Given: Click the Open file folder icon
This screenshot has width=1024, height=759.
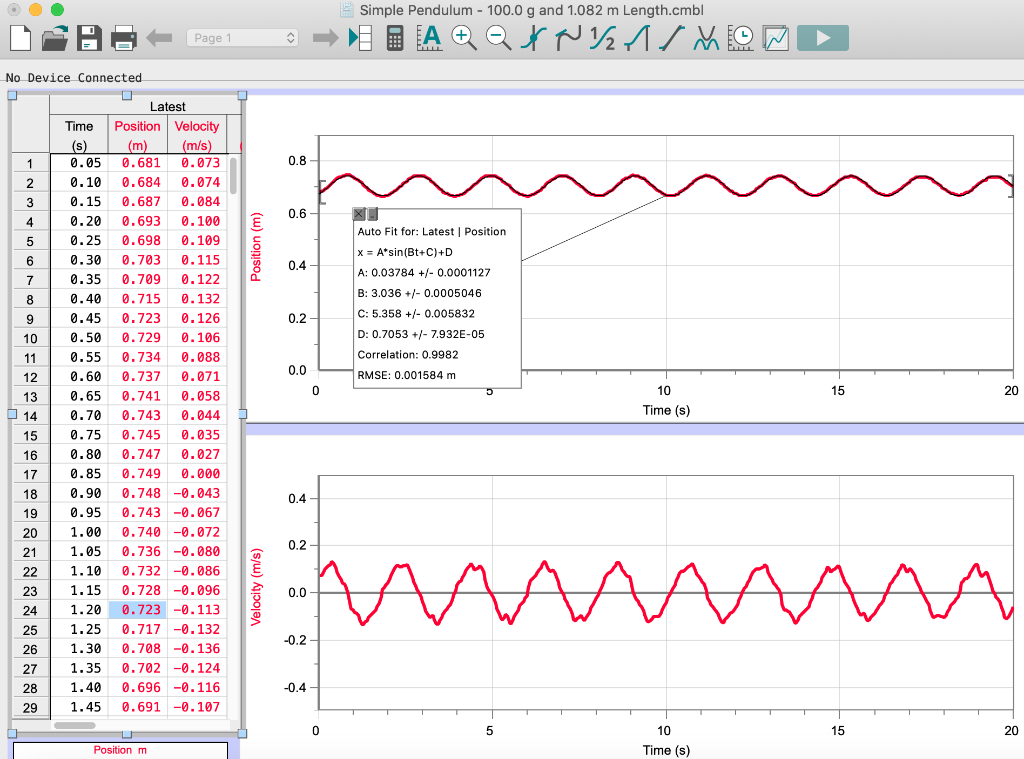Looking at the screenshot, I should point(55,38).
